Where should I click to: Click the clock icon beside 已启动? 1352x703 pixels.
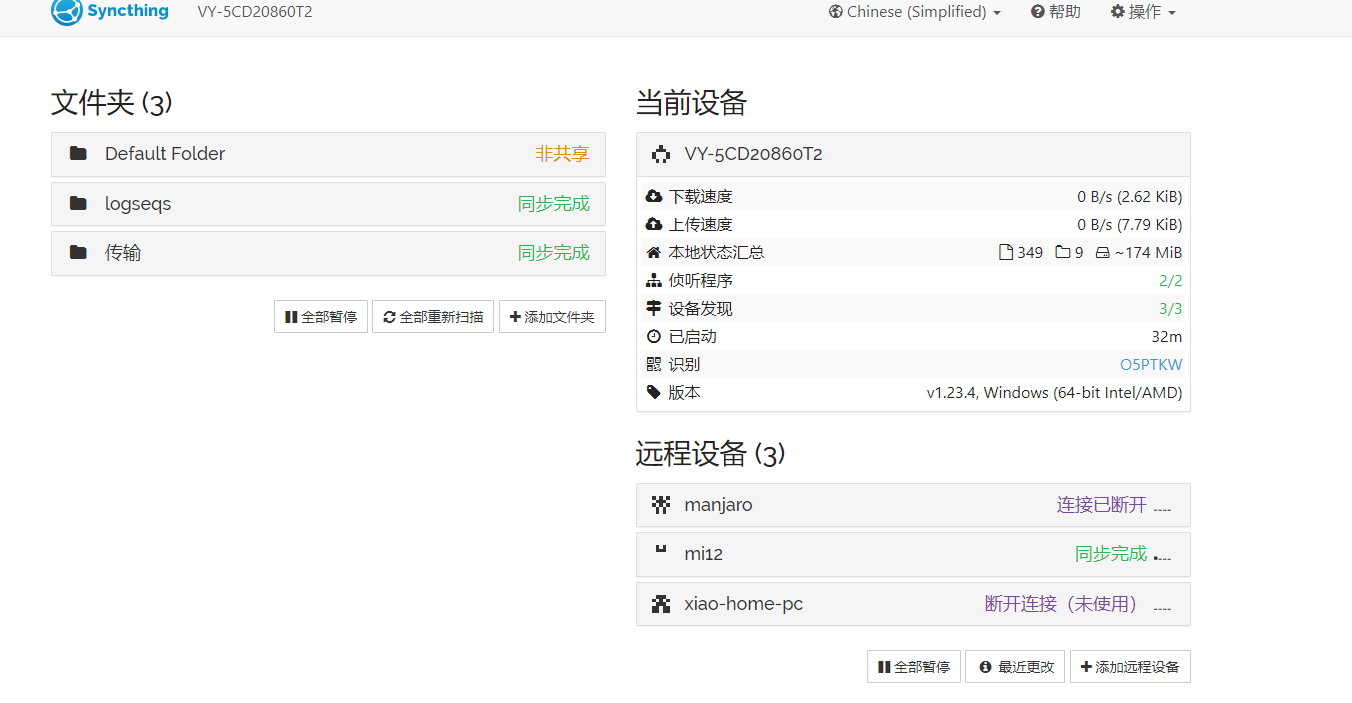[x=654, y=336]
